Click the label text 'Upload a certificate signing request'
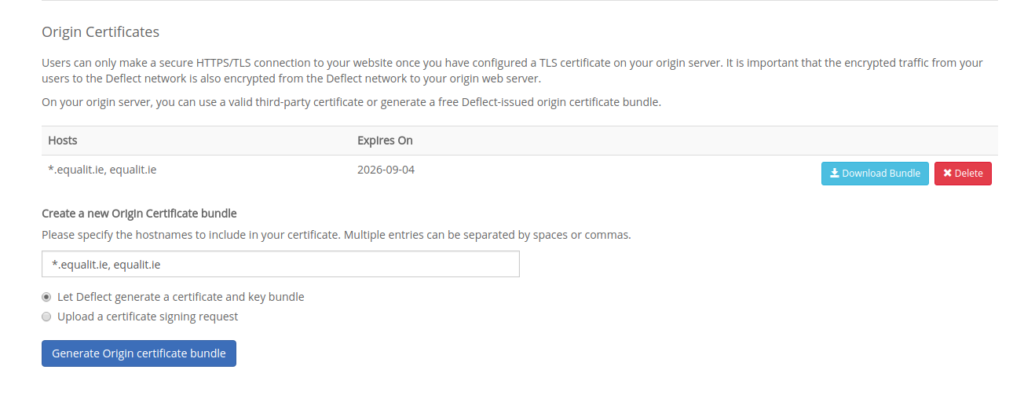1024x399 pixels. click(x=148, y=317)
